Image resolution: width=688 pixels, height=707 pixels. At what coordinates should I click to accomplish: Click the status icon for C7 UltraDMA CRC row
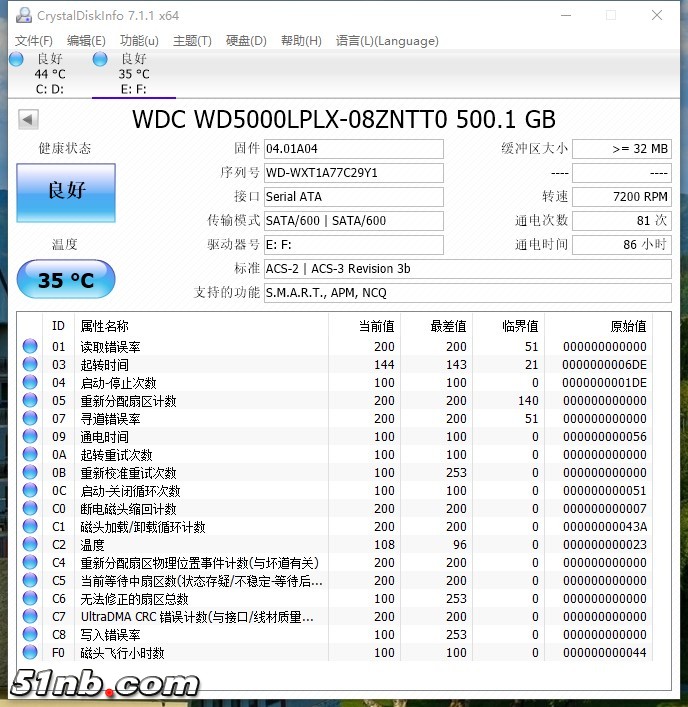click(x=30, y=617)
